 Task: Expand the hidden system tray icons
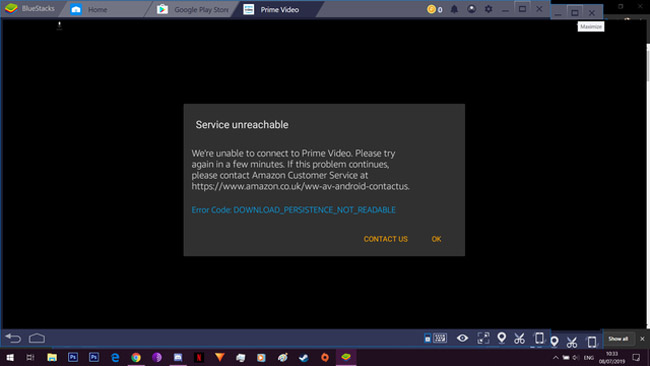(x=555, y=357)
